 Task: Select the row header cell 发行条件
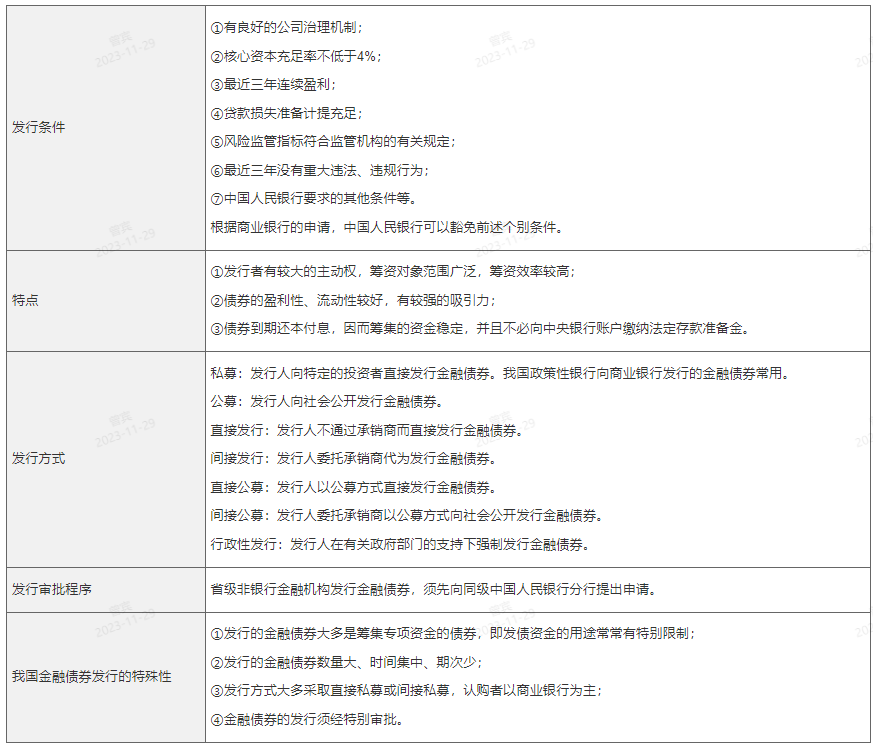coord(106,128)
